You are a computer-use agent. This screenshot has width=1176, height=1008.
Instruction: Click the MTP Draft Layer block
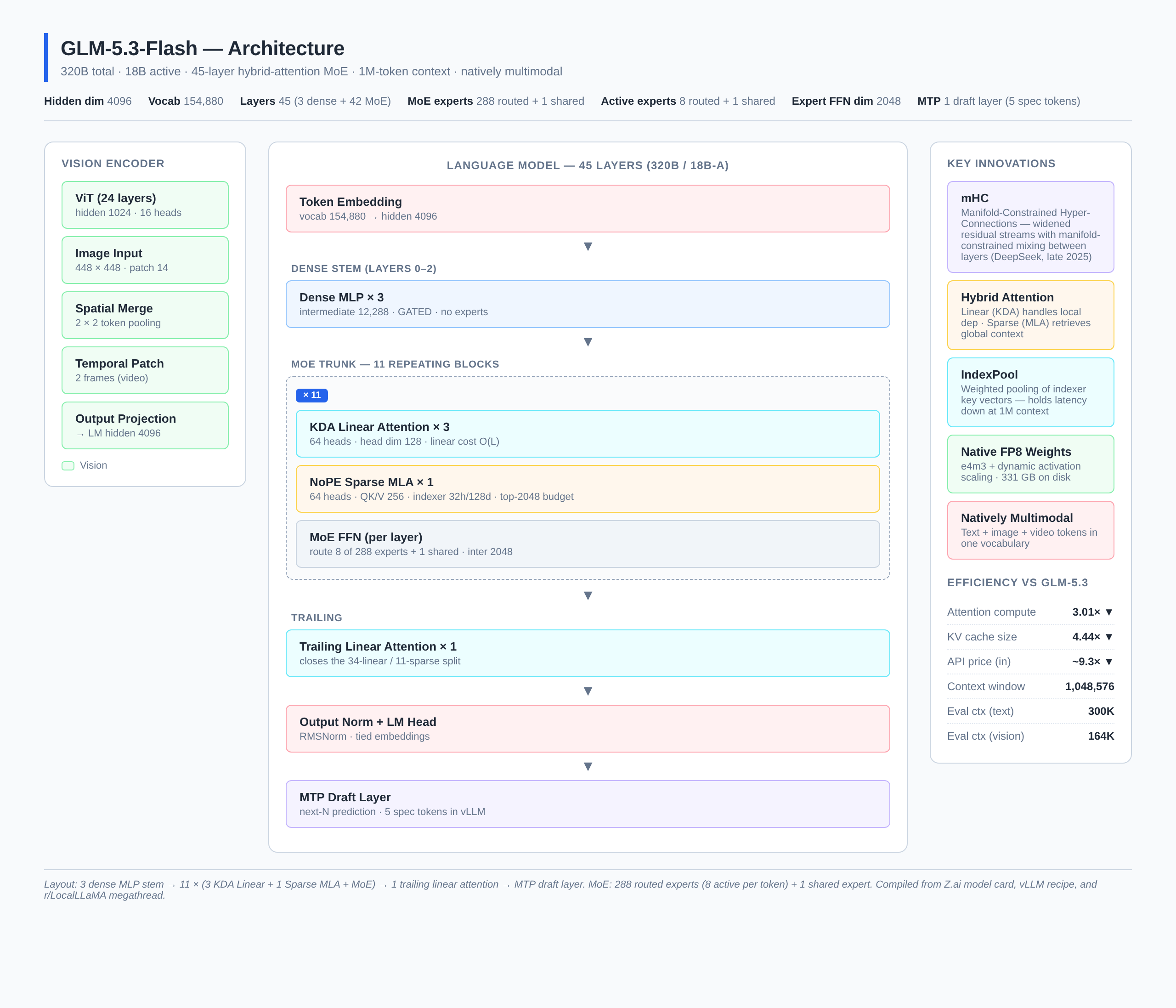pyautogui.click(x=588, y=804)
